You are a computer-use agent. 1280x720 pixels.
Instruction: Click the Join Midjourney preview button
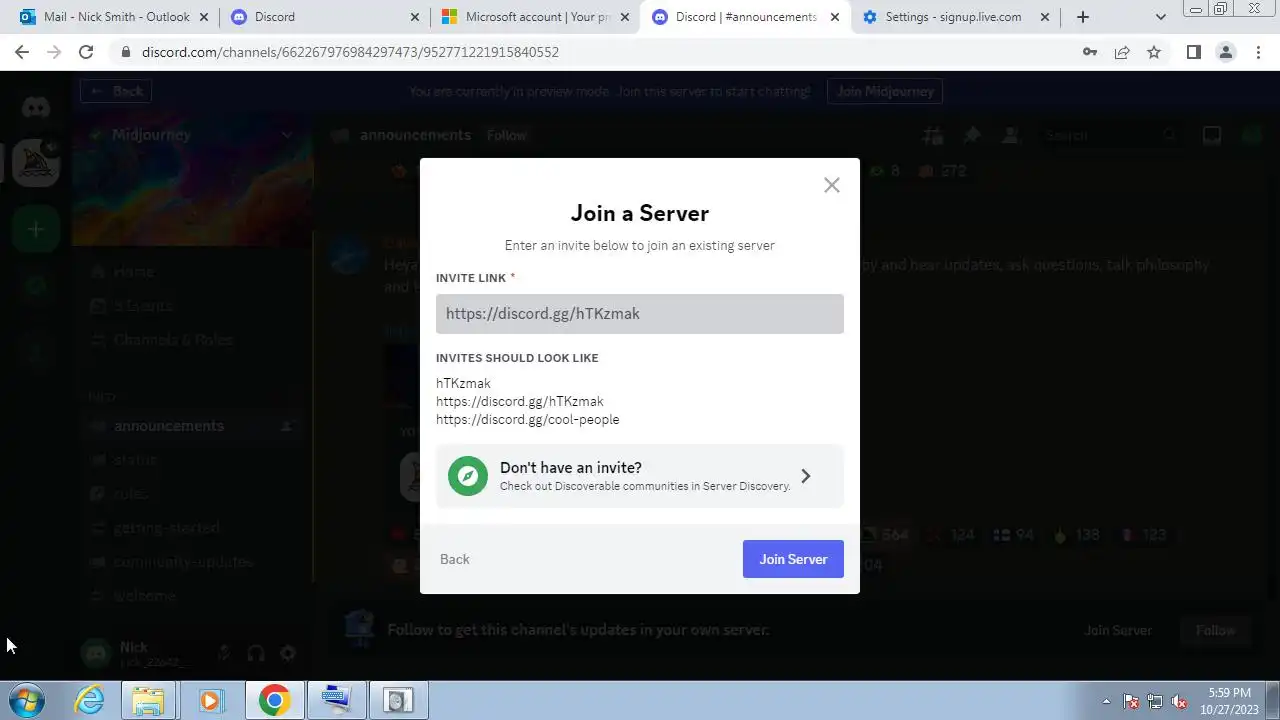point(885,91)
